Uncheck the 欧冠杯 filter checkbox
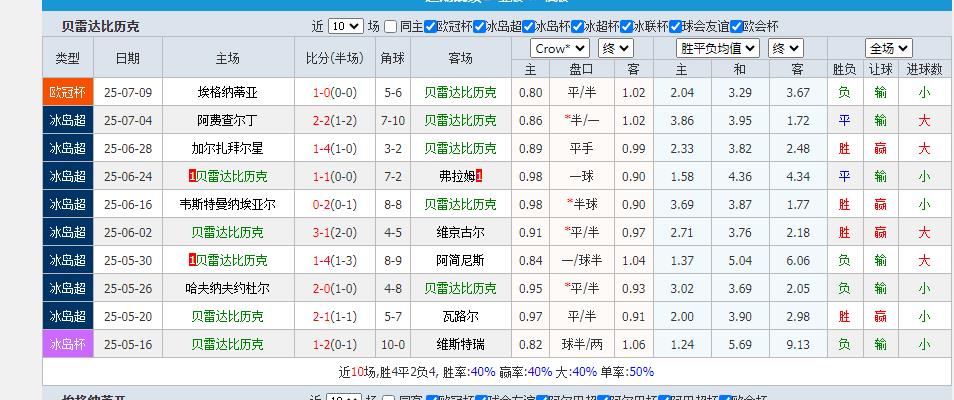The height and width of the screenshot is (400, 954). [x=431, y=27]
